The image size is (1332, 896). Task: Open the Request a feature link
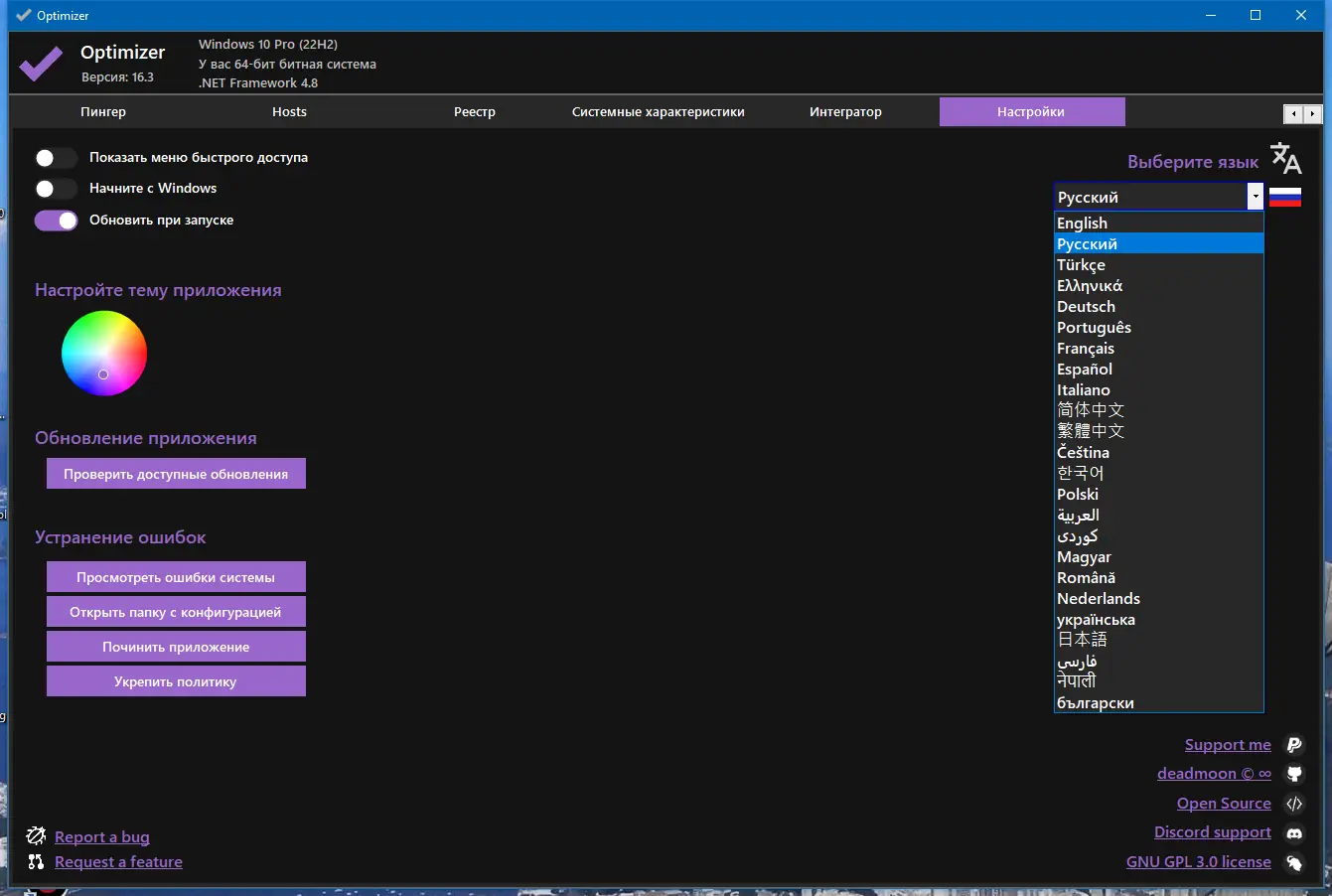pyautogui.click(x=118, y=862)
